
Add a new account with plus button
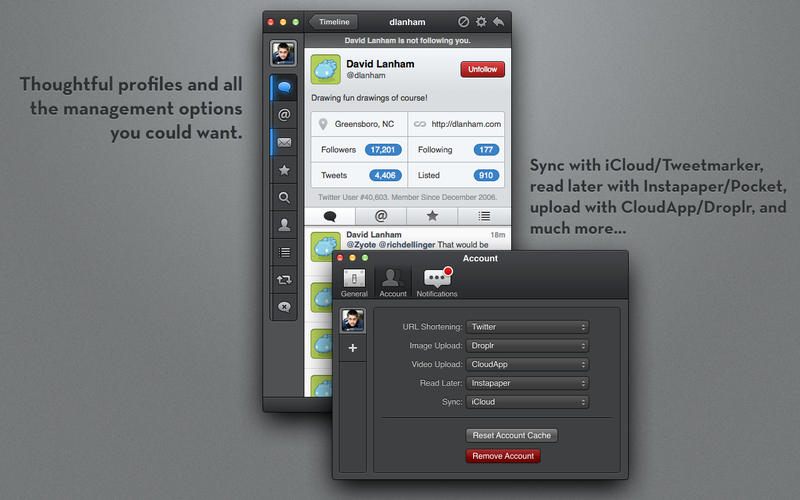353,348
